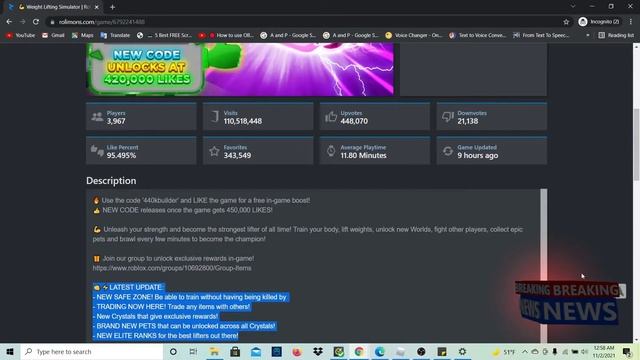Viewport: 640px width, 360px height.
Task: Click the Players count 3,967
Action: tap(116, 121)
